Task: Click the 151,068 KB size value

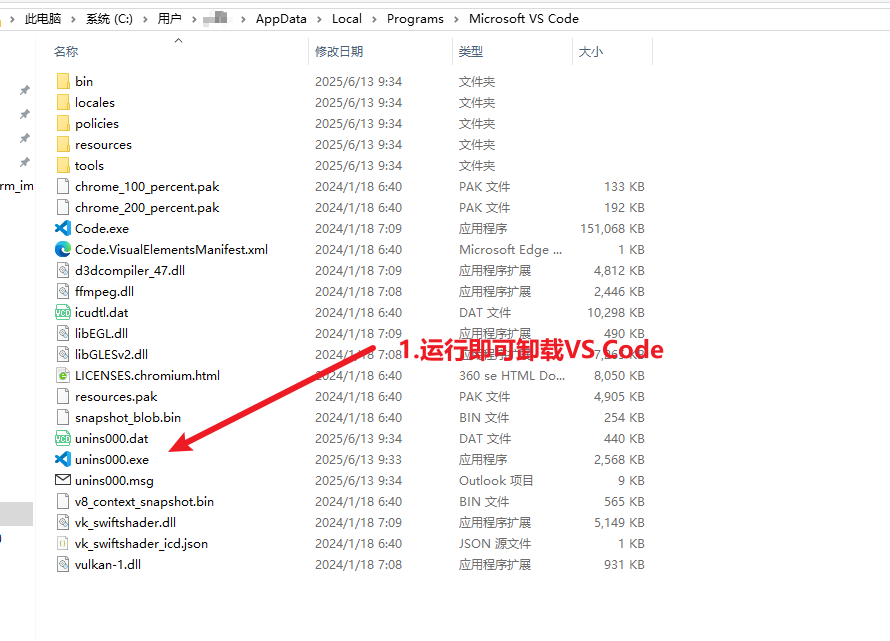Action: coord(612,228)
